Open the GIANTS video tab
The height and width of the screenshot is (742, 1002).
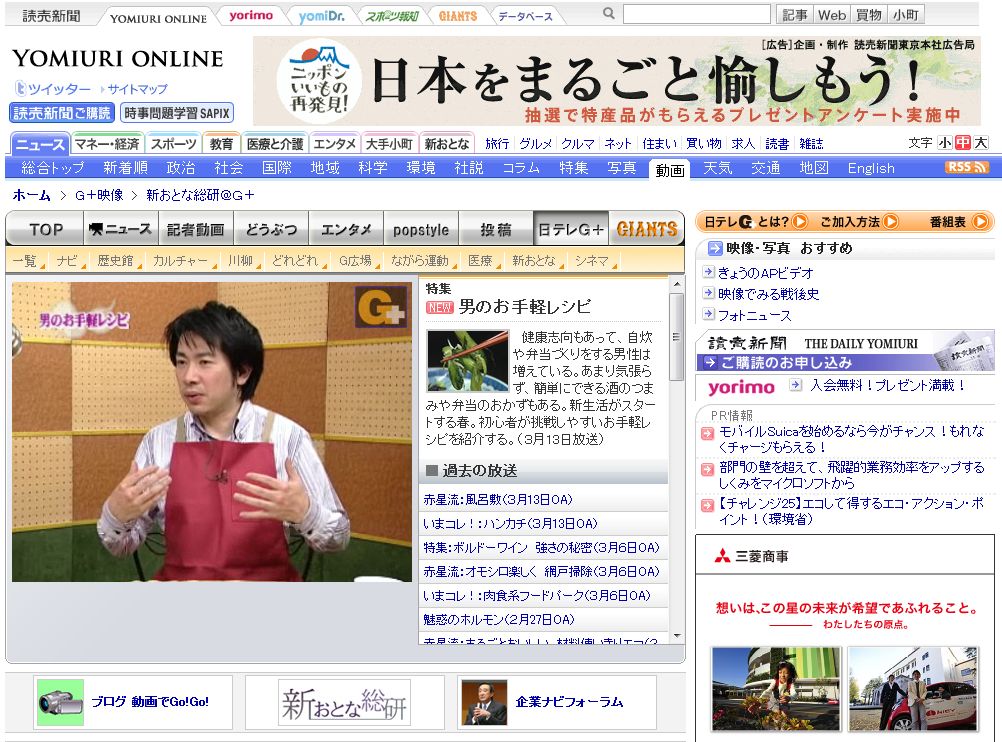[647, 229]
